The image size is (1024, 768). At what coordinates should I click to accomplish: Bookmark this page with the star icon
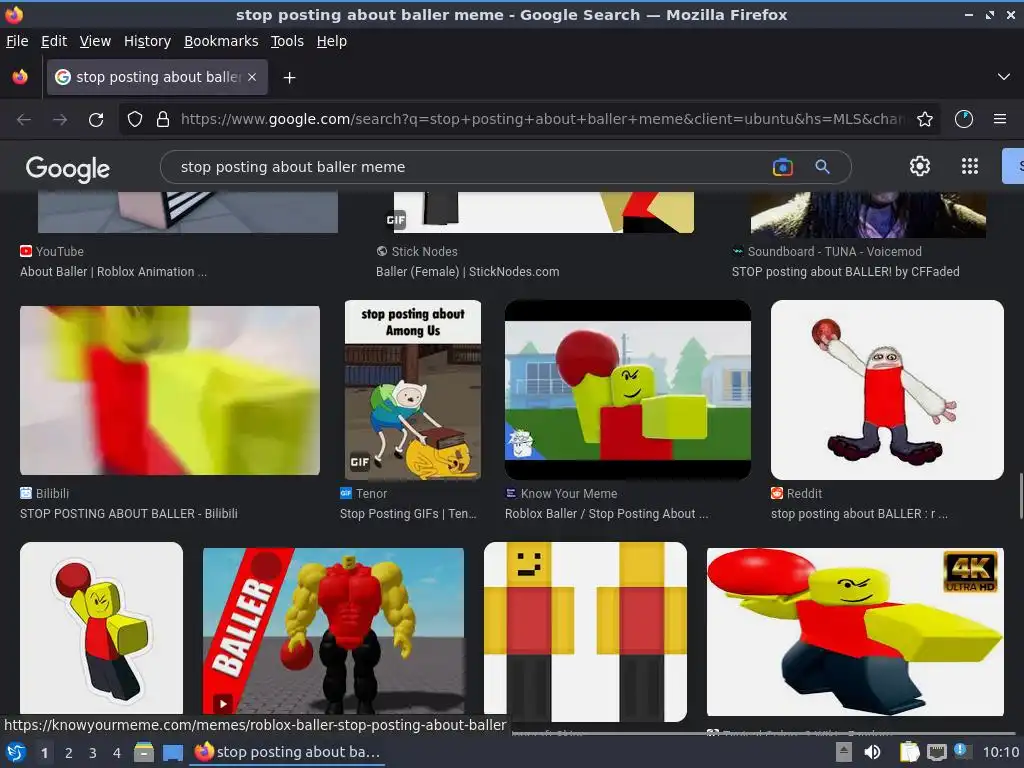pos(925,120)
